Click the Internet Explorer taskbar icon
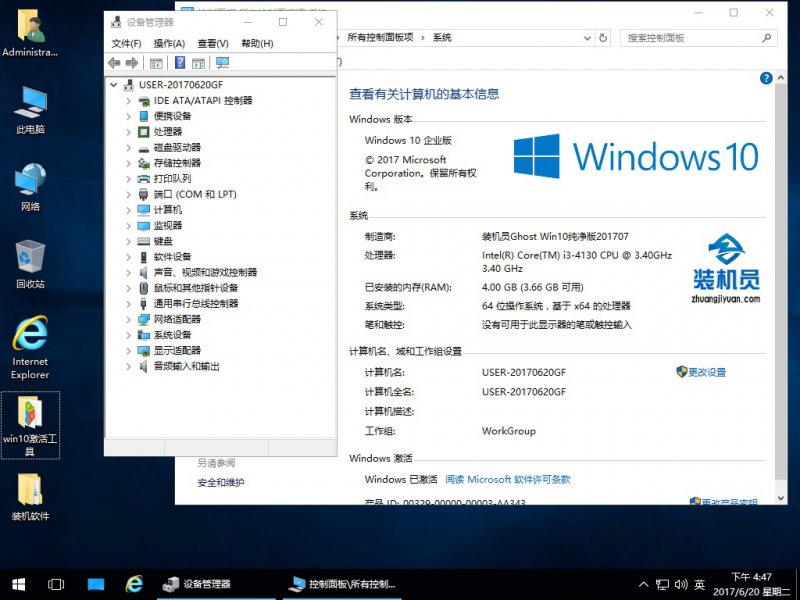Viewport: 800px width, 600px height. pyautogui.click(x=134, y=584)
